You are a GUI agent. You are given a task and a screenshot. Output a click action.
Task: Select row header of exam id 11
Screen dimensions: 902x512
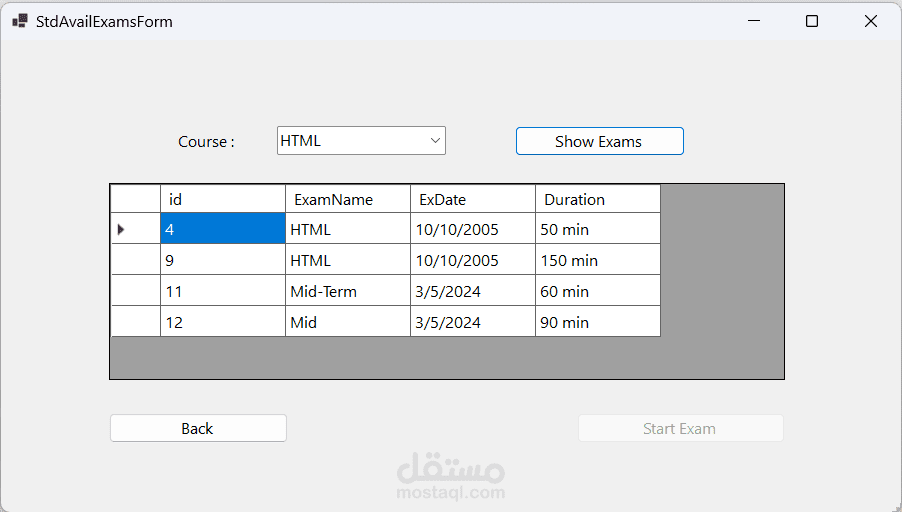click(x=136, y=291)
